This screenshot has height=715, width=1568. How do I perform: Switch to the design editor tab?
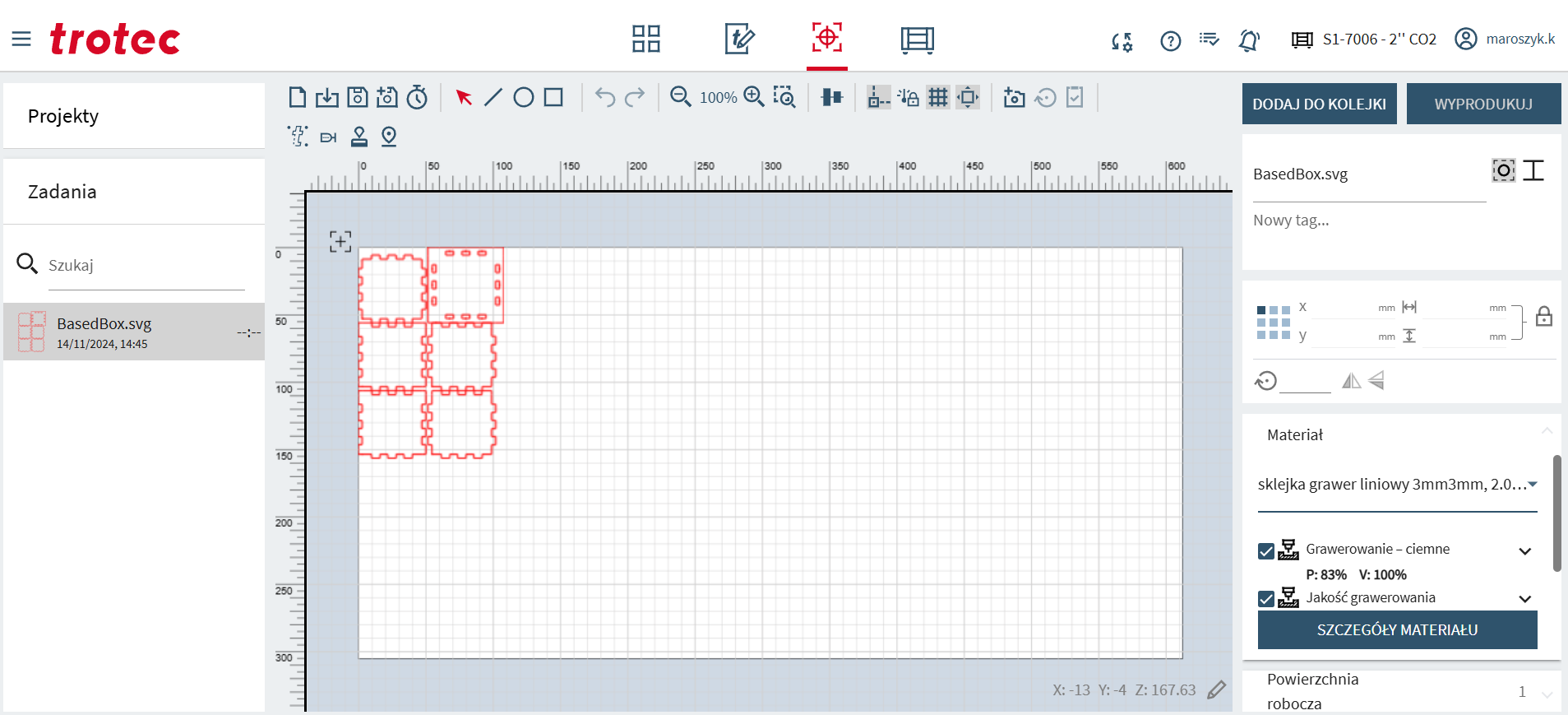(x=740, y=39)
